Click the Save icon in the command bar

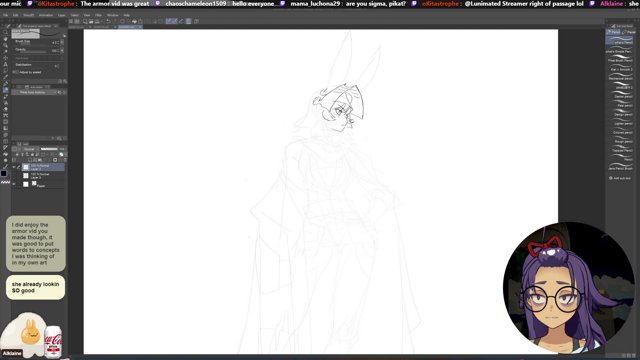(x=91, y=21)
